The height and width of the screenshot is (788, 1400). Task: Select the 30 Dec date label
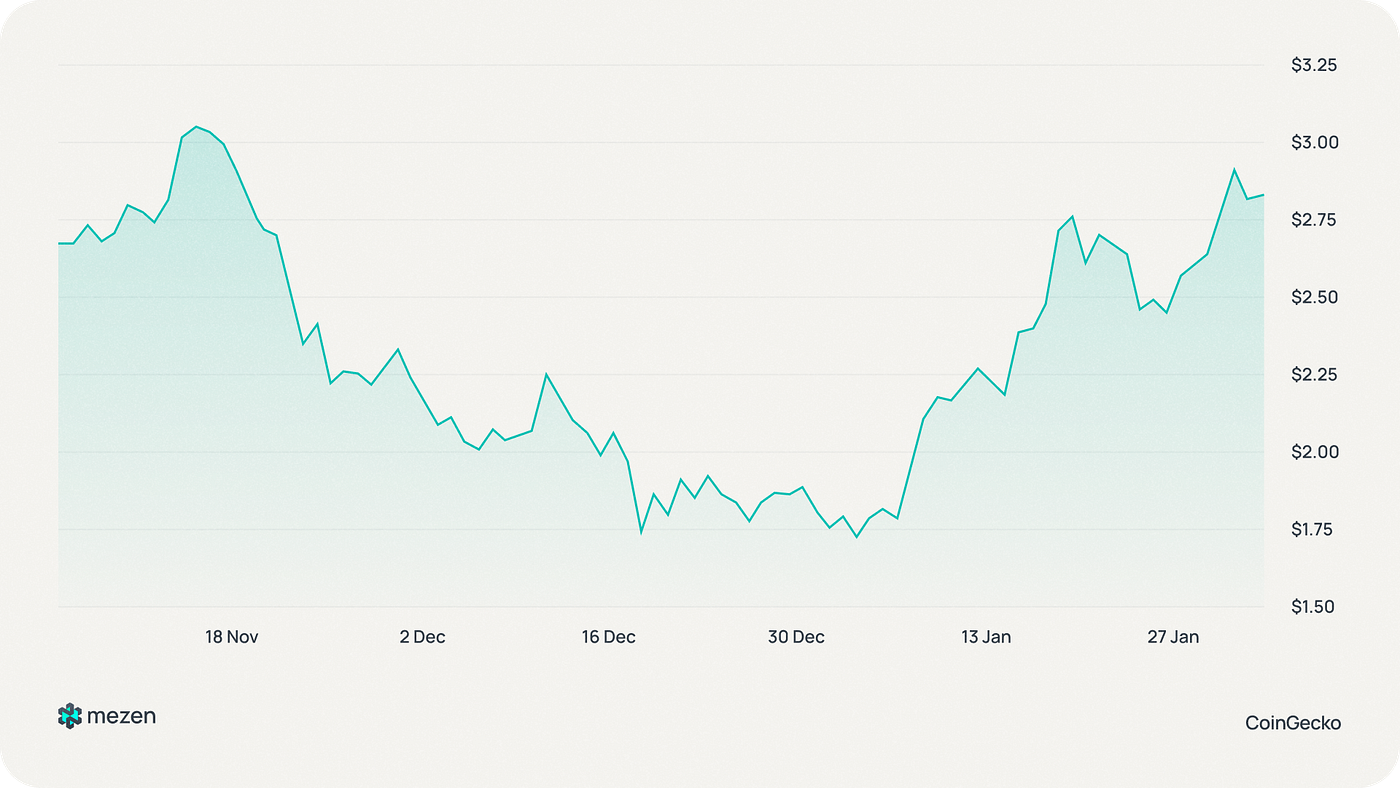click(796, 637)
